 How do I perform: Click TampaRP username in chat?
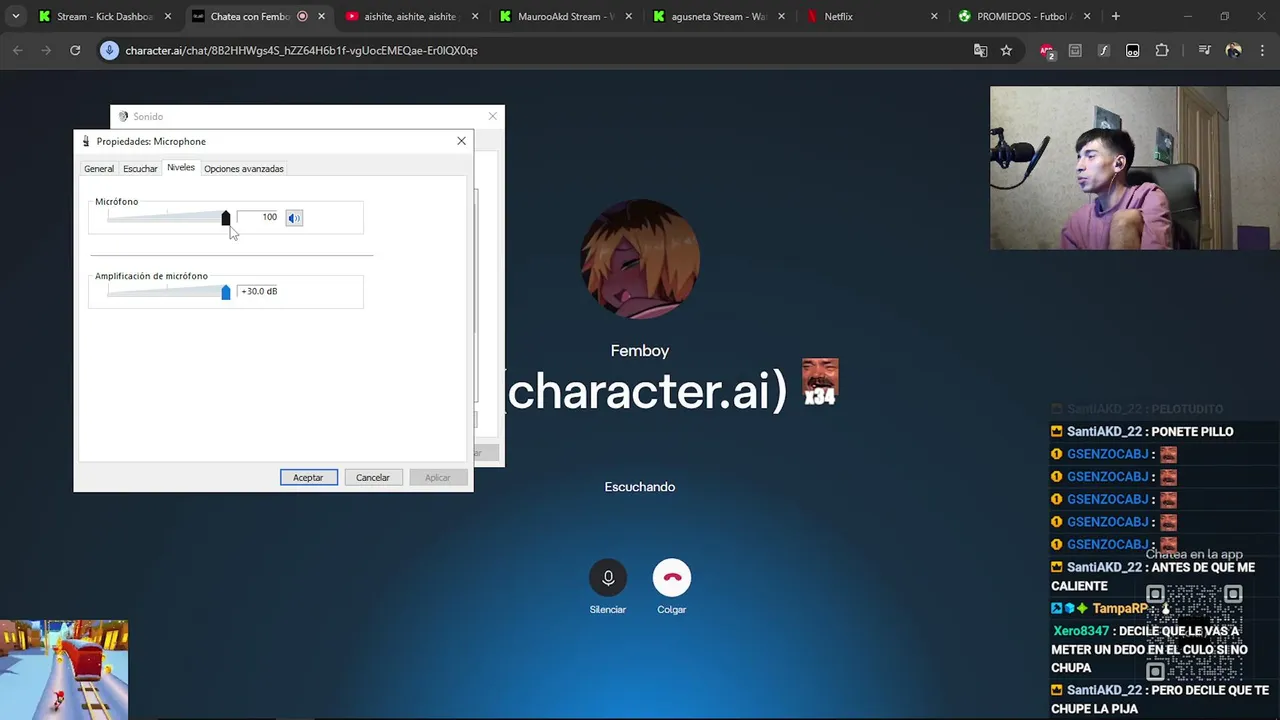[1120, 608]
